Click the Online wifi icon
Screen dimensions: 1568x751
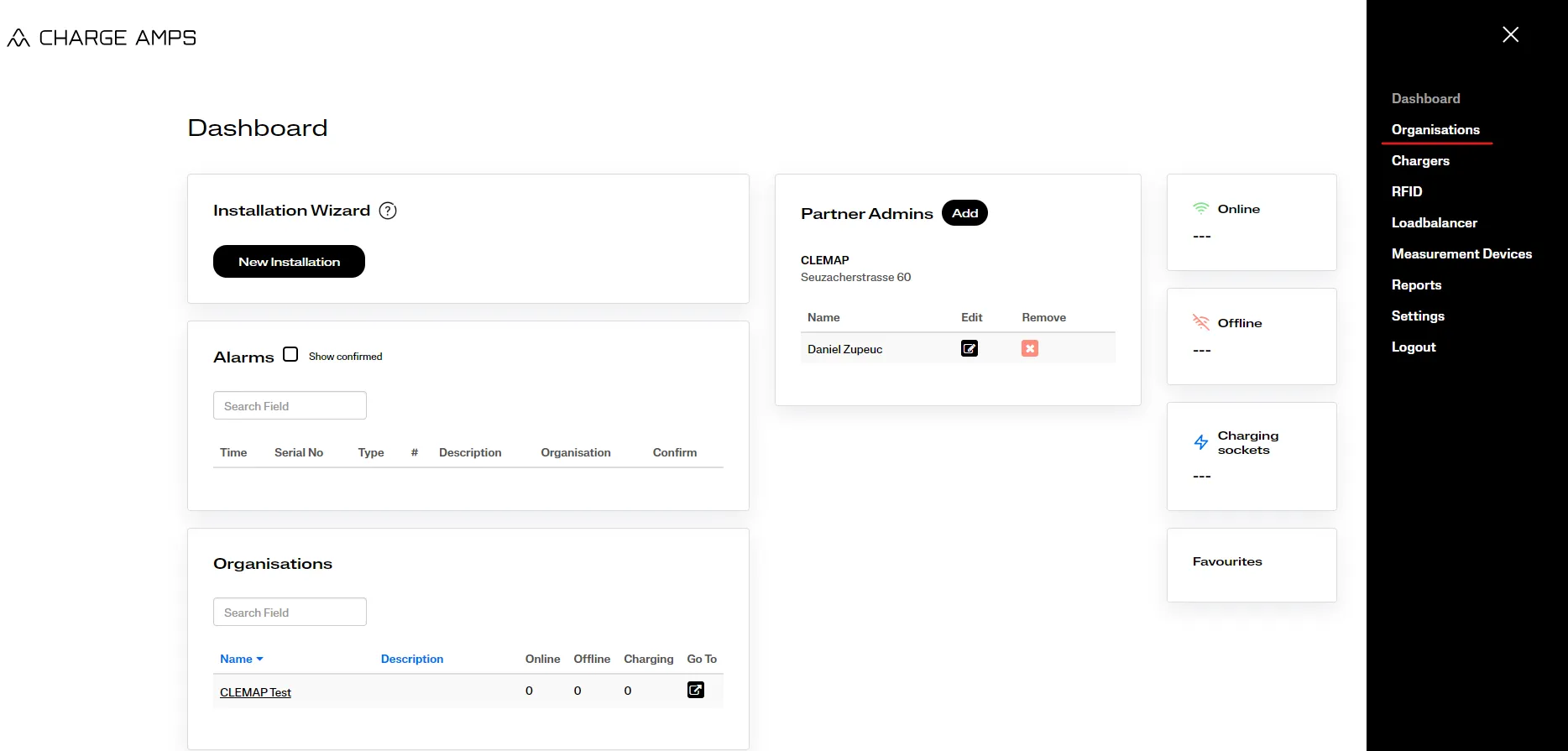point(1201,208)
